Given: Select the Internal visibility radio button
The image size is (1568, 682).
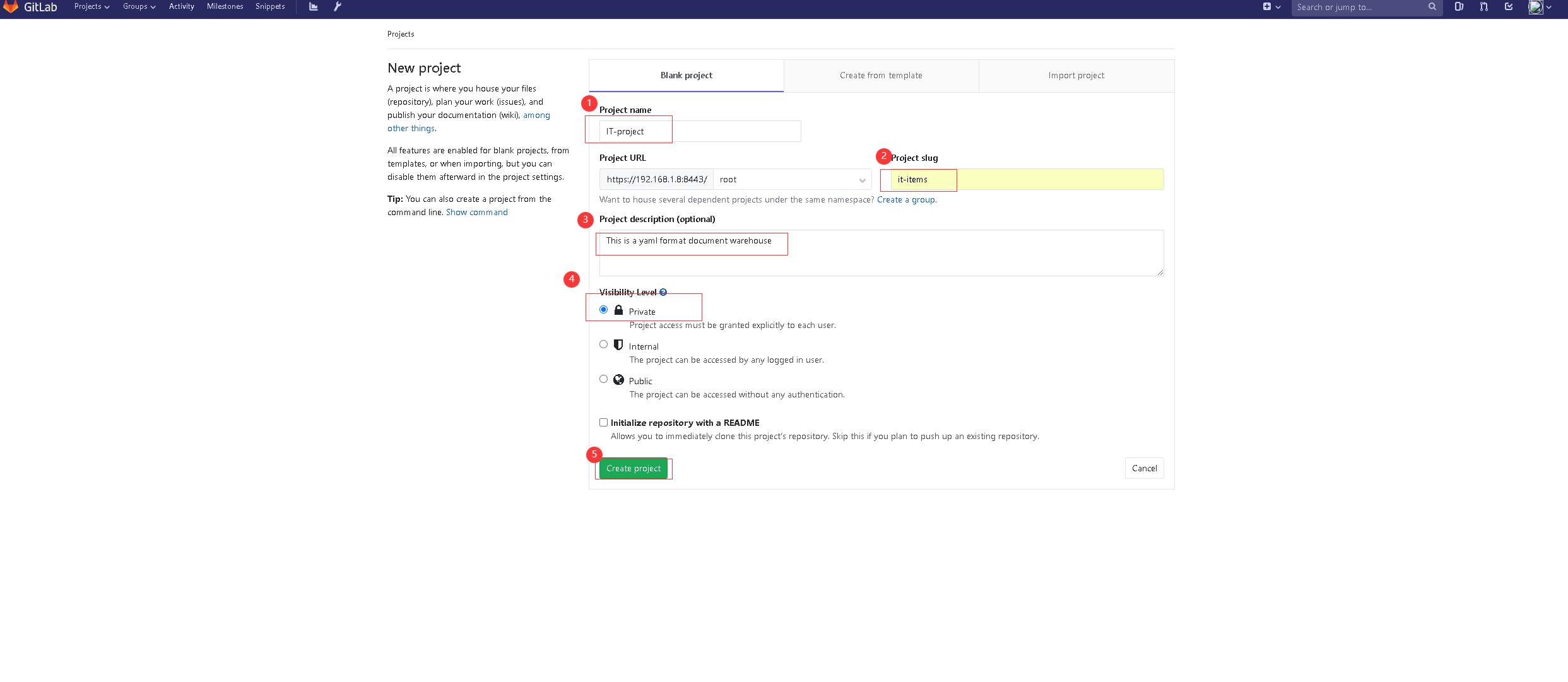Looking at the screenshot, I should pos(603,344).
